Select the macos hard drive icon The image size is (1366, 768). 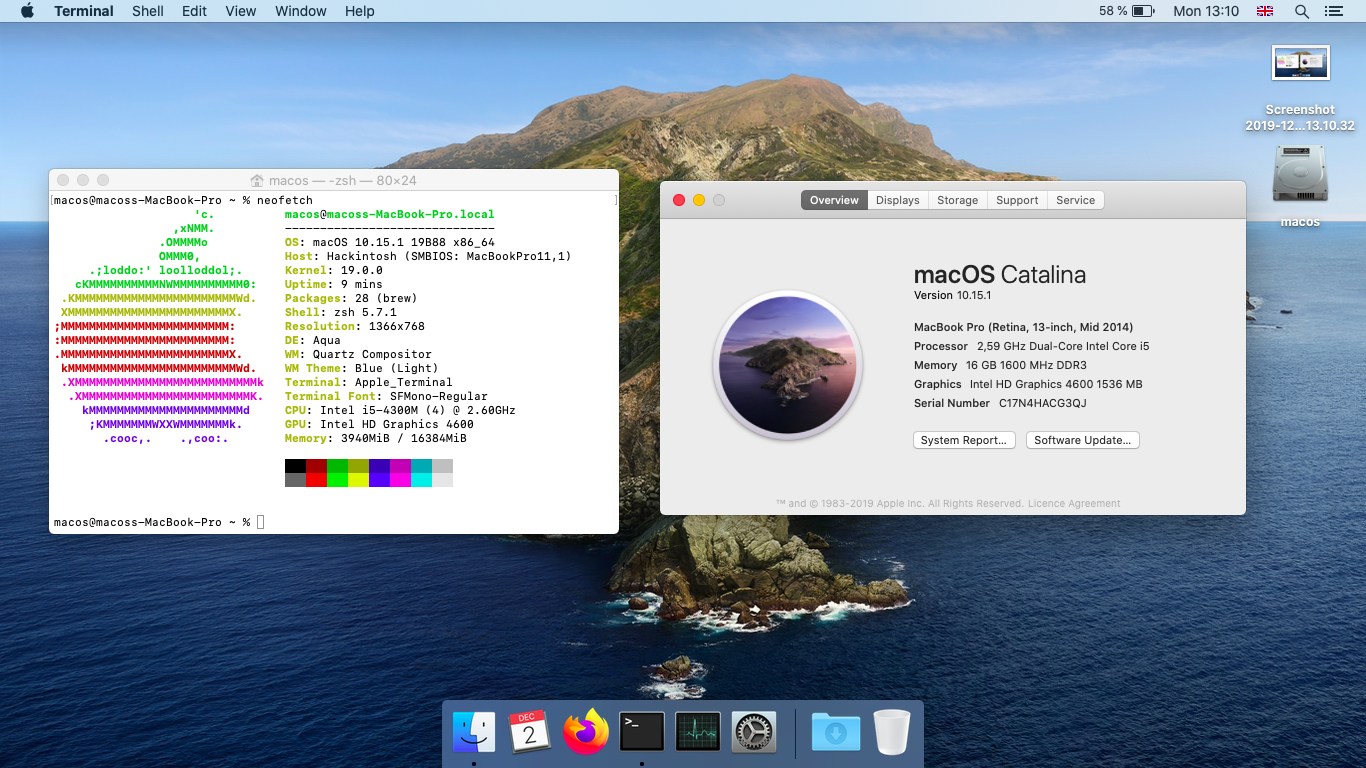(1300, 186)
